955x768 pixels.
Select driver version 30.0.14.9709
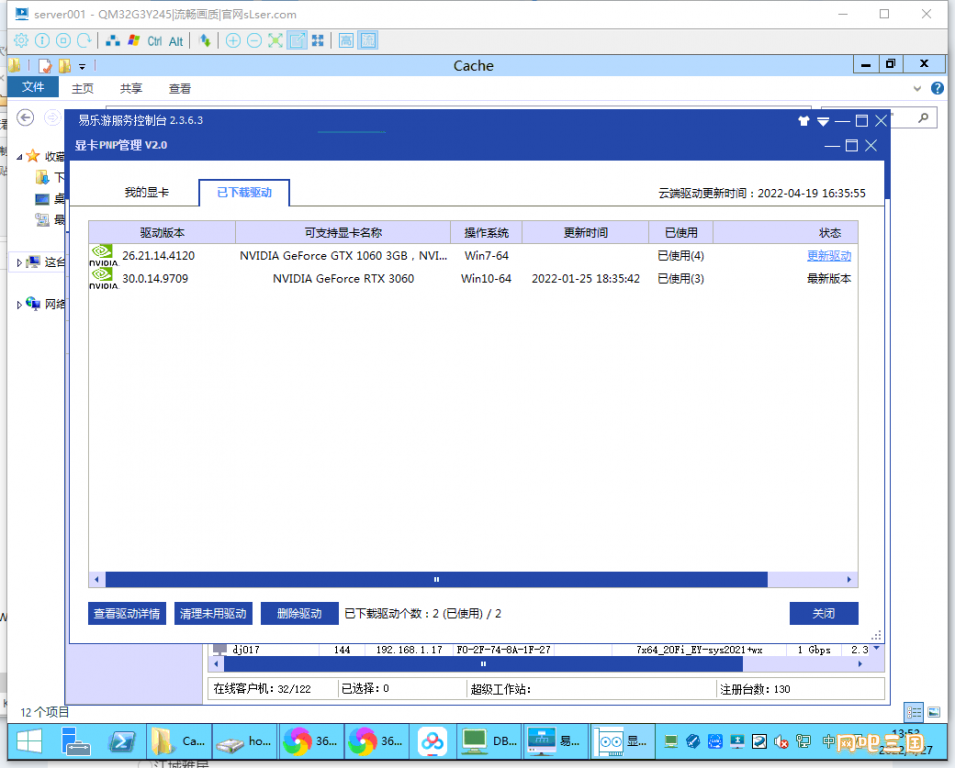click(155, 279)
